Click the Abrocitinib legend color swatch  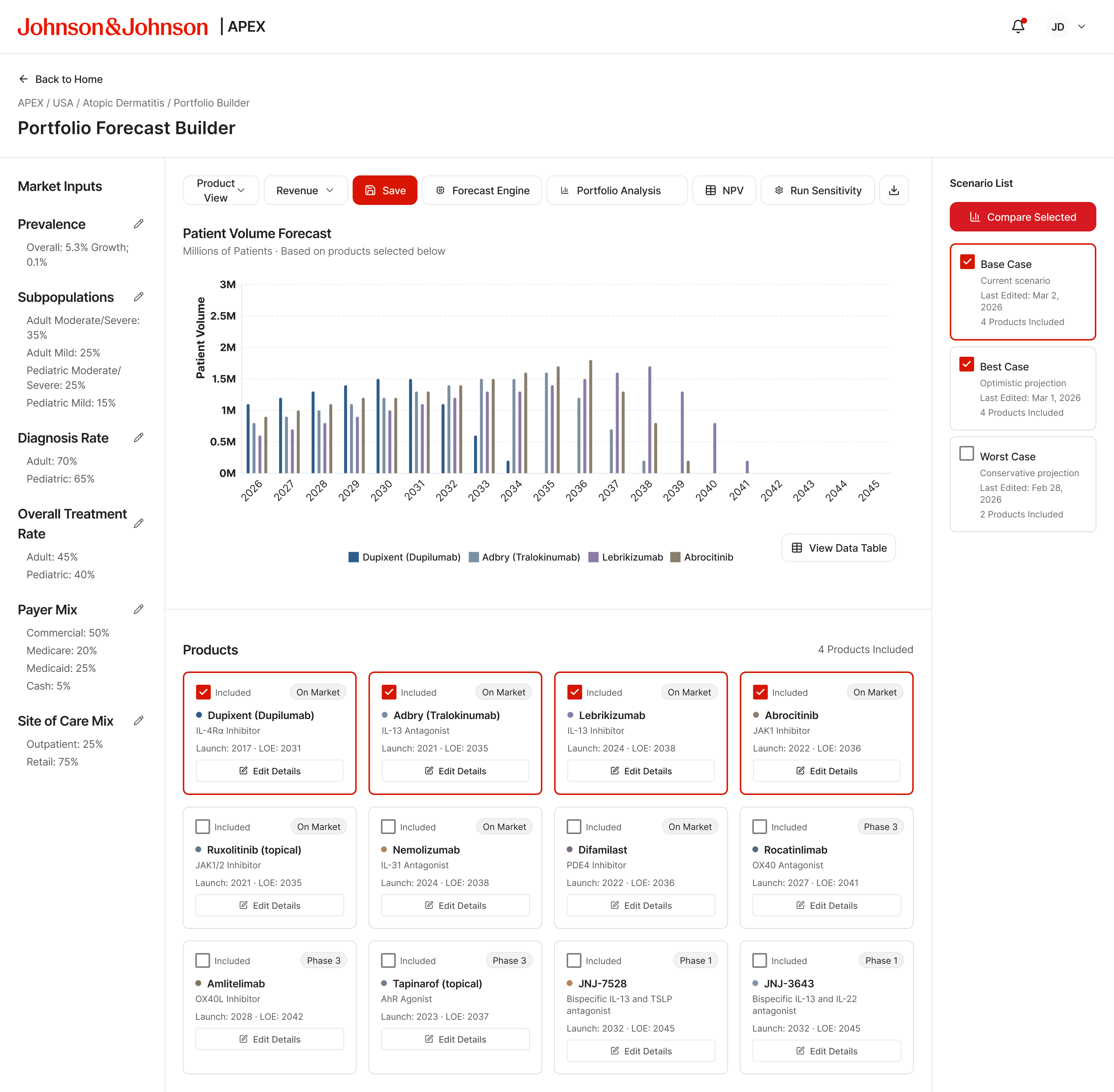pyautogui.click(x=675, y=557)
